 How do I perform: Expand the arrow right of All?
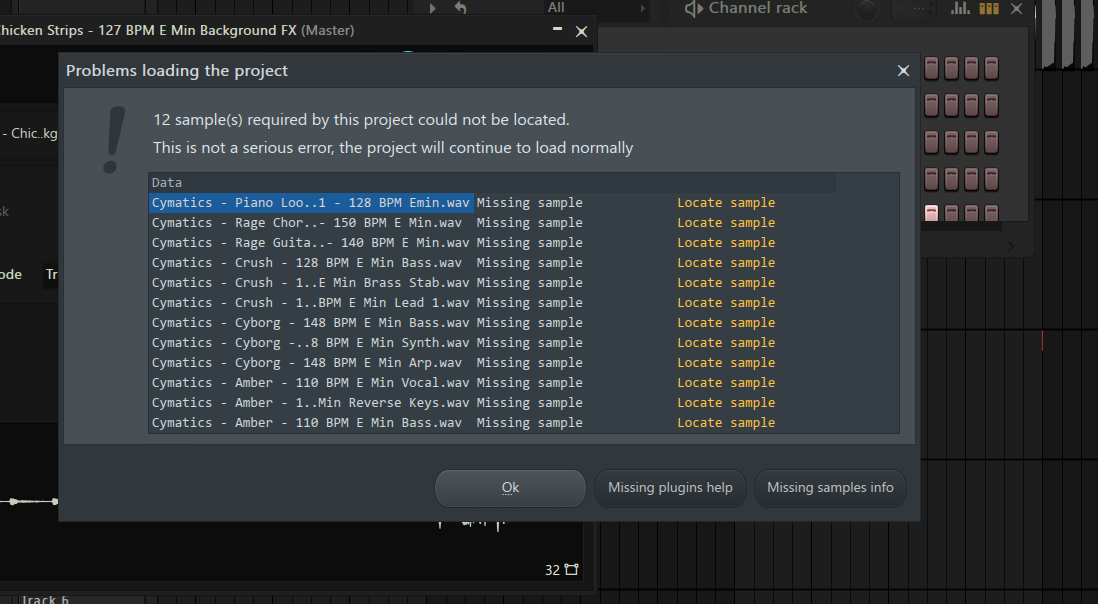[x=643, y=8]
